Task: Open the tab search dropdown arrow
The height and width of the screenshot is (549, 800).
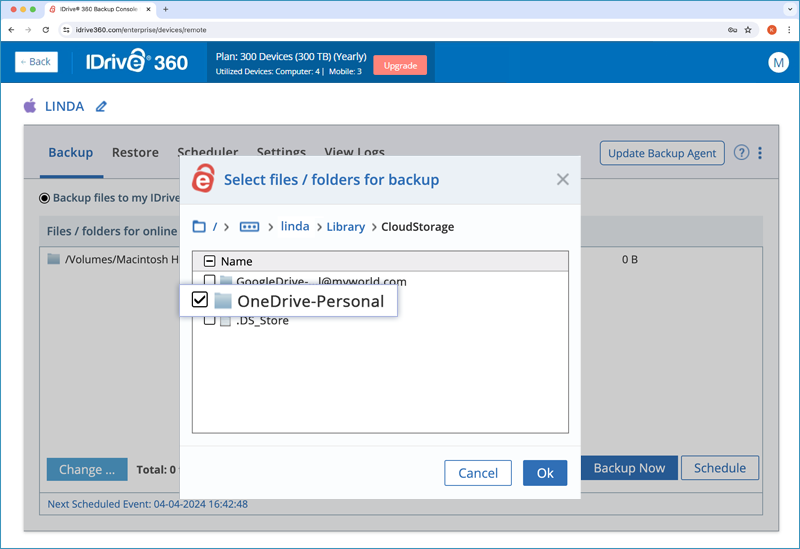Action: click(790, 9)
